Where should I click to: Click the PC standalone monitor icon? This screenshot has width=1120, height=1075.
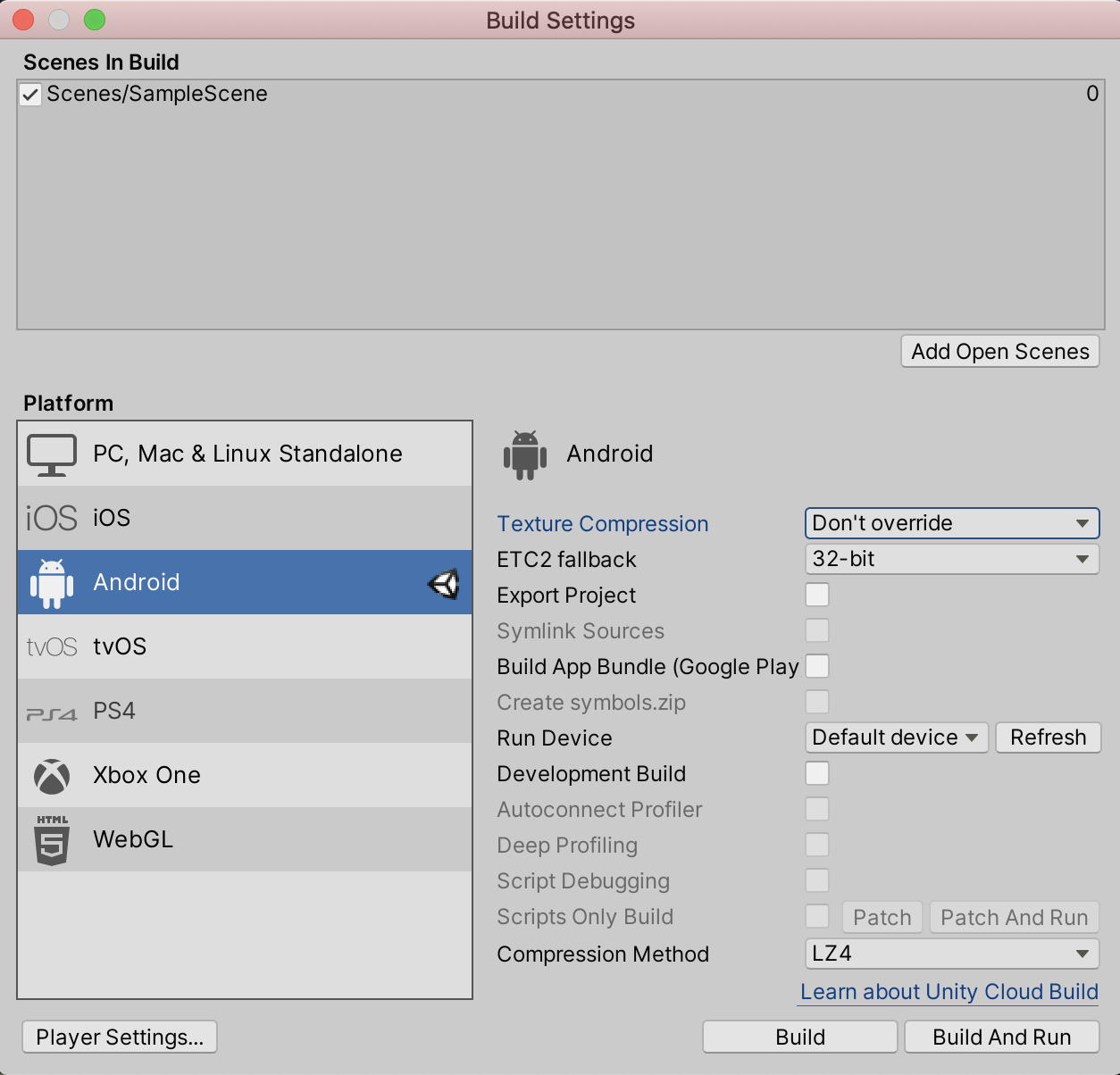pos(52,454)
